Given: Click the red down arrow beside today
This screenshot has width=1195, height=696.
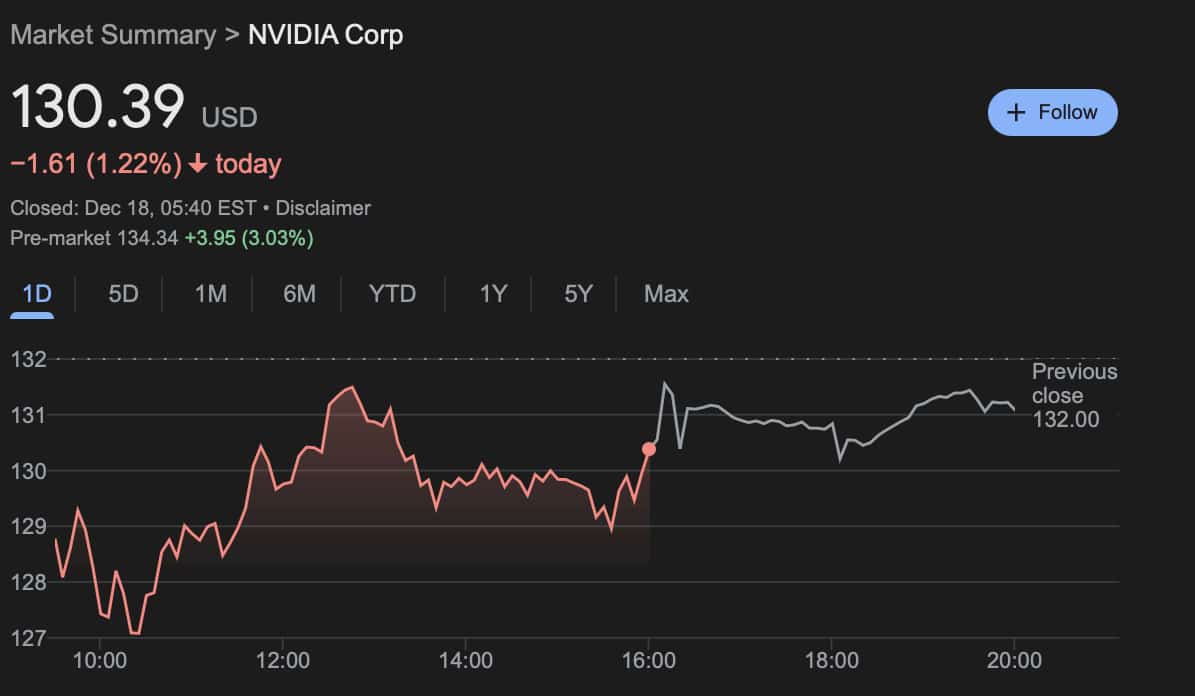Looking at the screenshot, I should (197, 164).
